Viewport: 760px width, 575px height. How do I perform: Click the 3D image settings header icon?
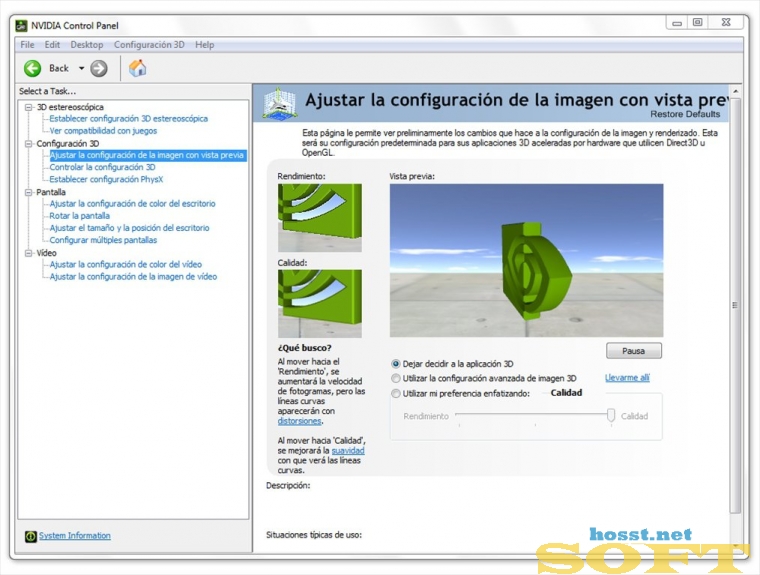click(279, 103)
